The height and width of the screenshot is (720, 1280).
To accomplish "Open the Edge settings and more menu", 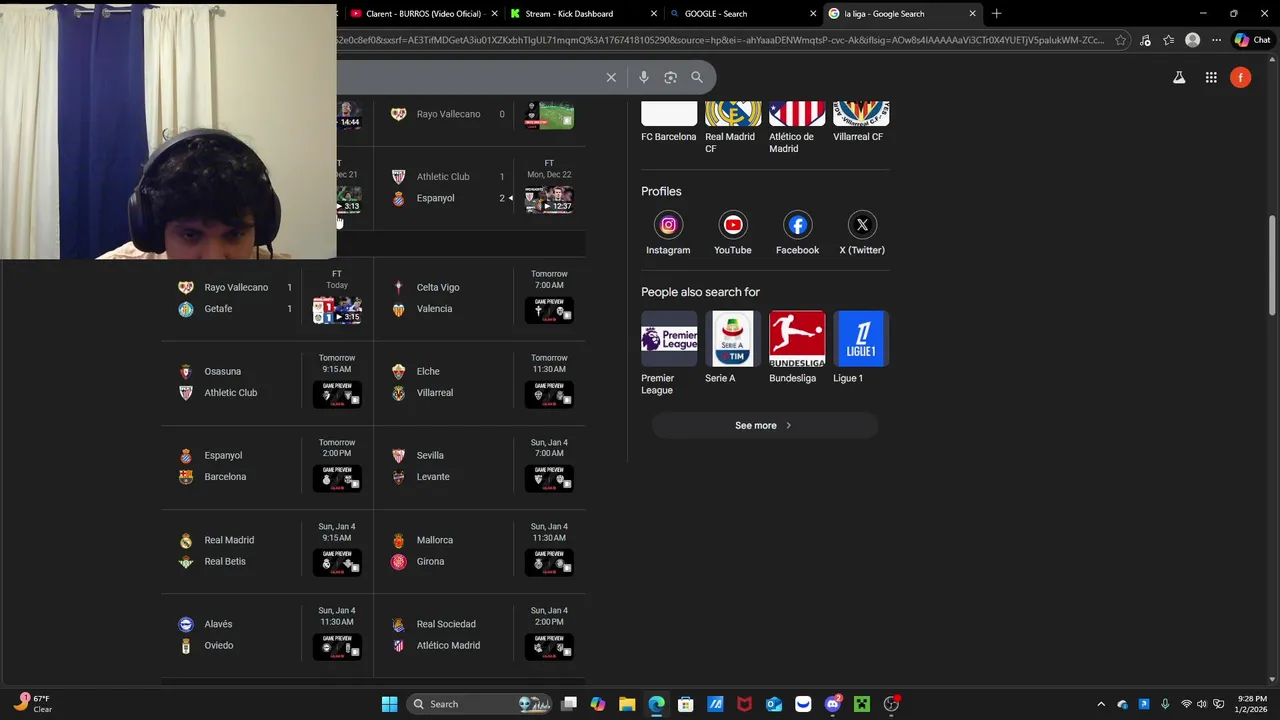I will [x=1216, y=40].
